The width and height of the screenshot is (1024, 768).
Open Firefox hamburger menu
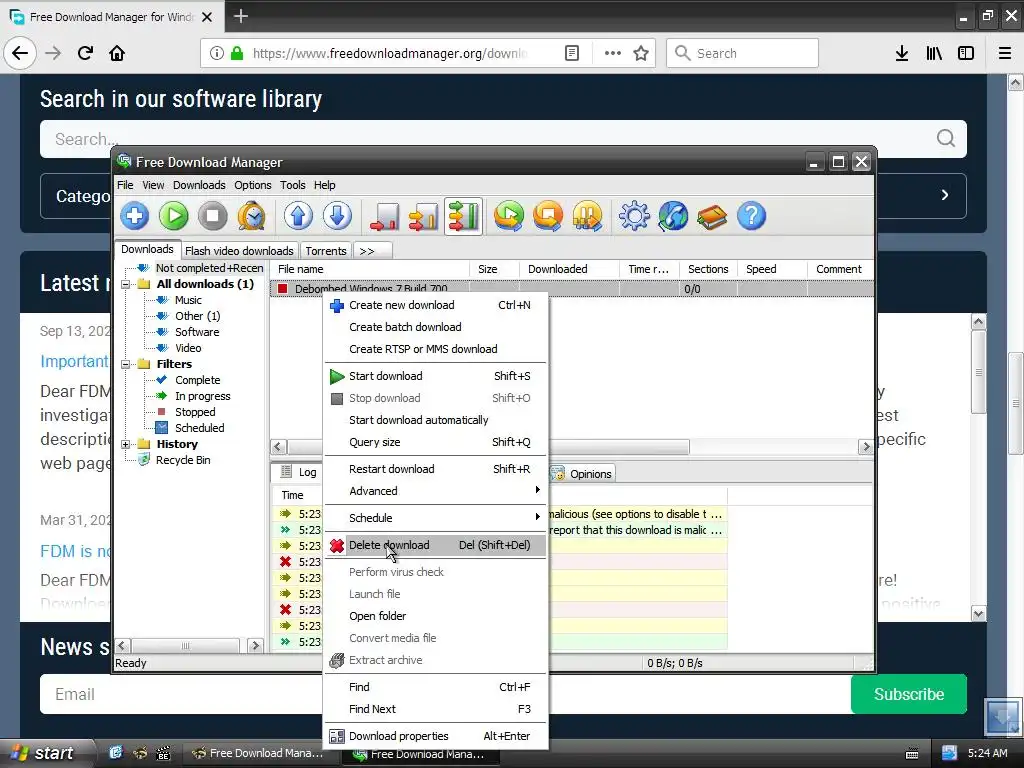tap(1005, 54)
